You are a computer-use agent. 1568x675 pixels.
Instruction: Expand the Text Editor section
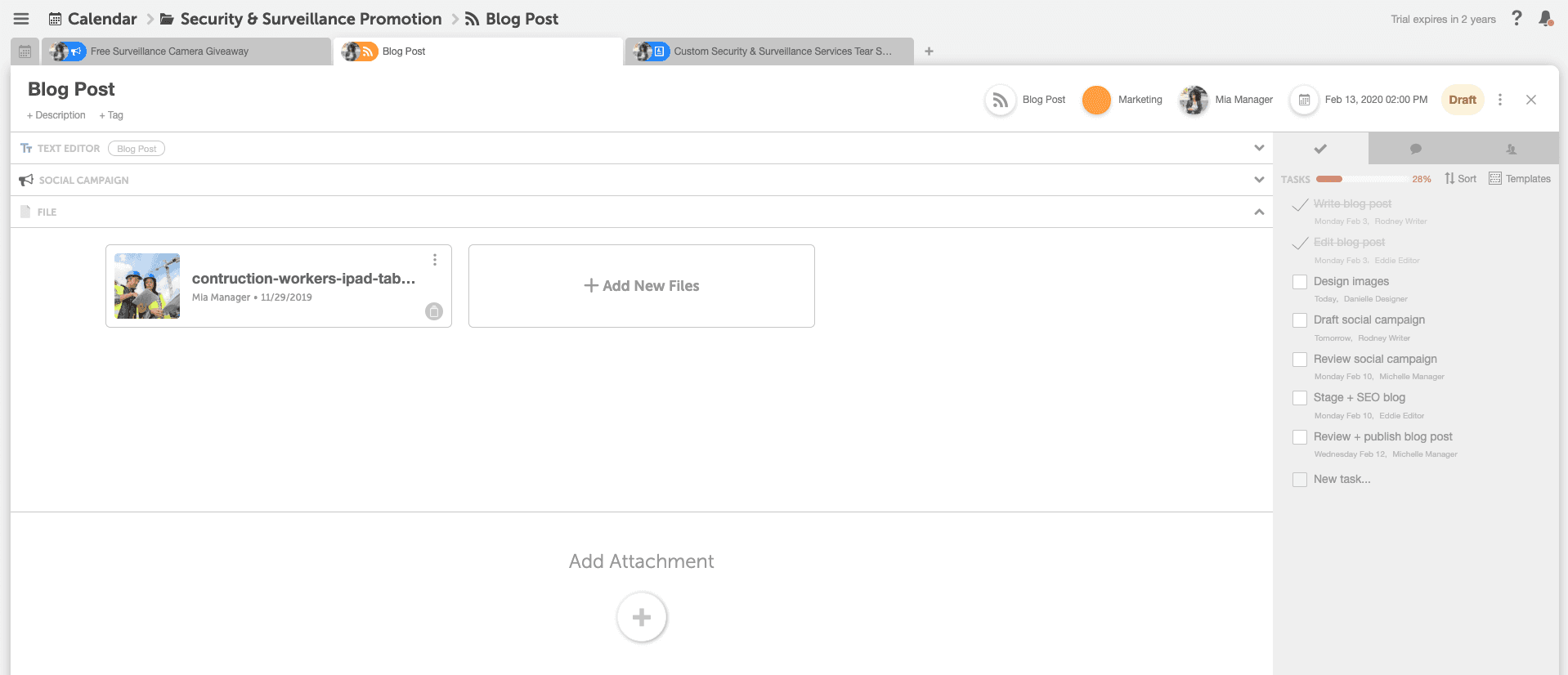(x=1259, y=148)
